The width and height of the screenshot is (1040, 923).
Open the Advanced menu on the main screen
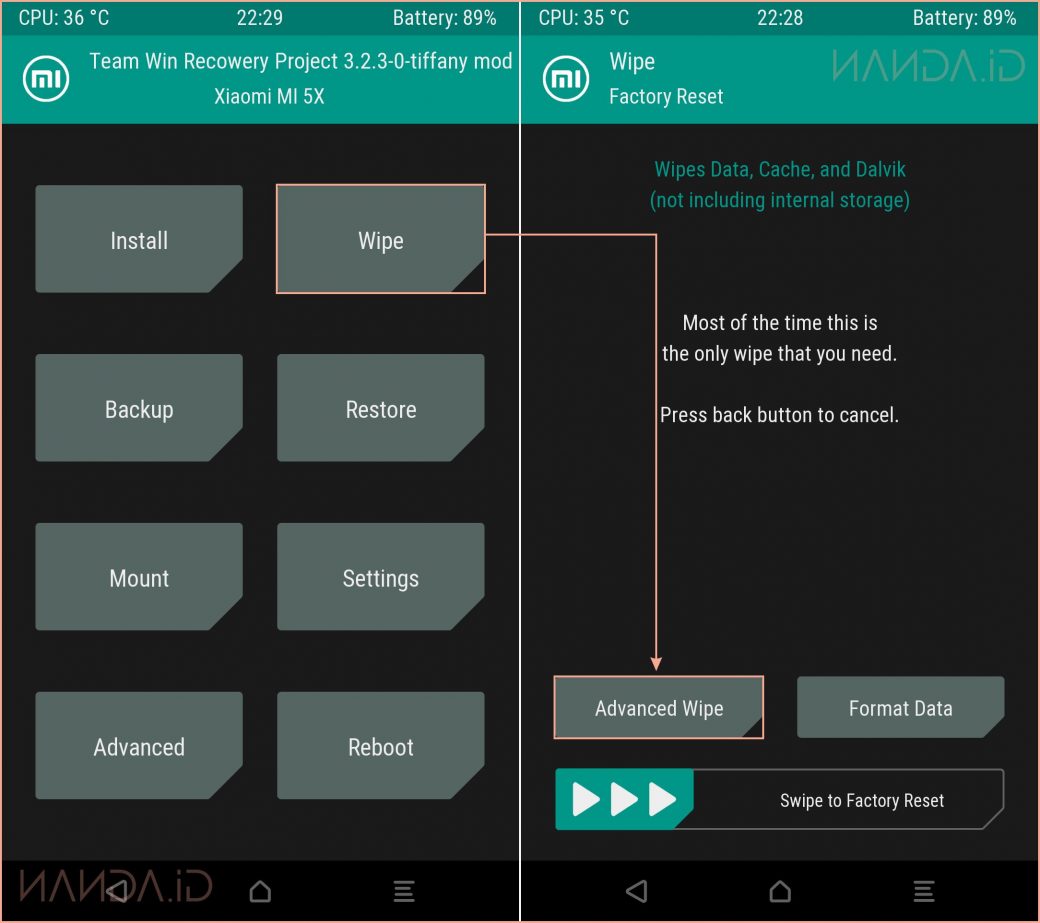139,747
